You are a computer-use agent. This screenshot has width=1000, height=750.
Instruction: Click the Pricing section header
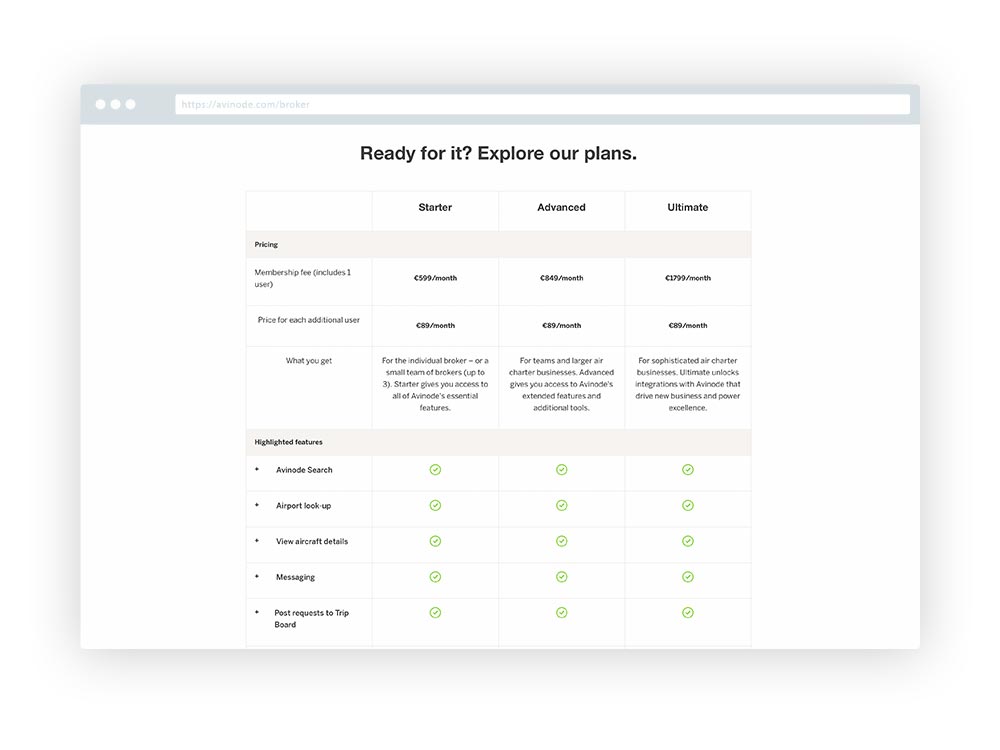tap(266, 244)
